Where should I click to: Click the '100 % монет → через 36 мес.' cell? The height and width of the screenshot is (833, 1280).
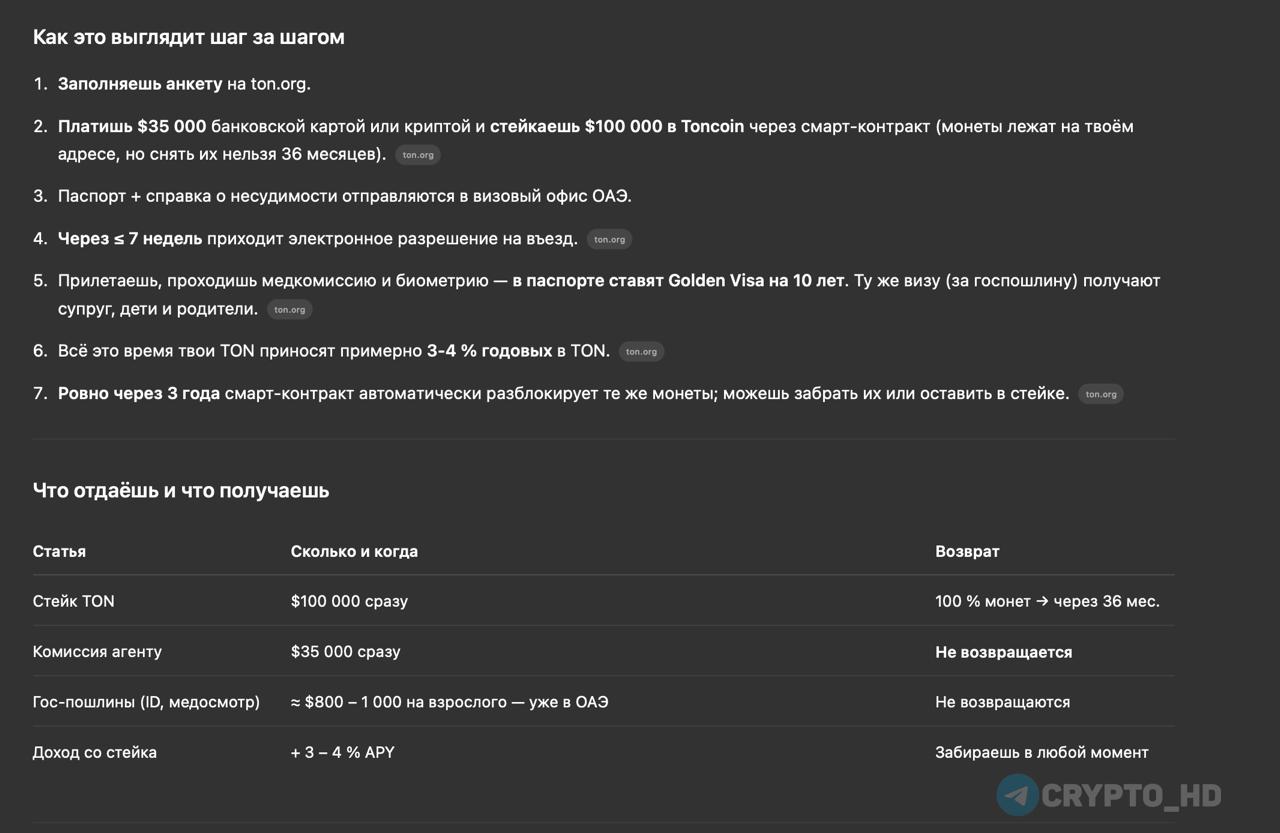click(1047, 602)
